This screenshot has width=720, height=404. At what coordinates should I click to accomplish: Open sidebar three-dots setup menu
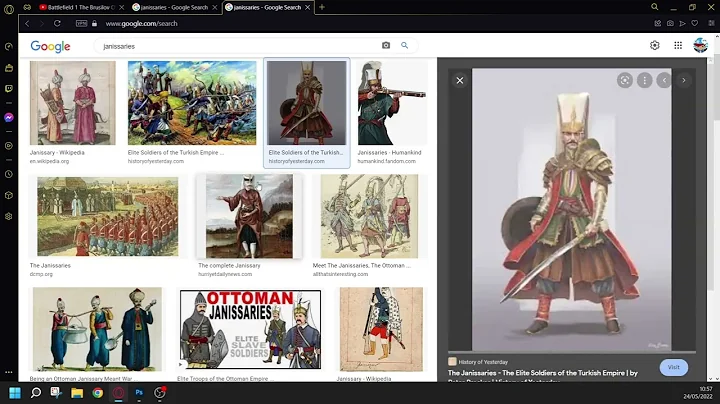9,372
